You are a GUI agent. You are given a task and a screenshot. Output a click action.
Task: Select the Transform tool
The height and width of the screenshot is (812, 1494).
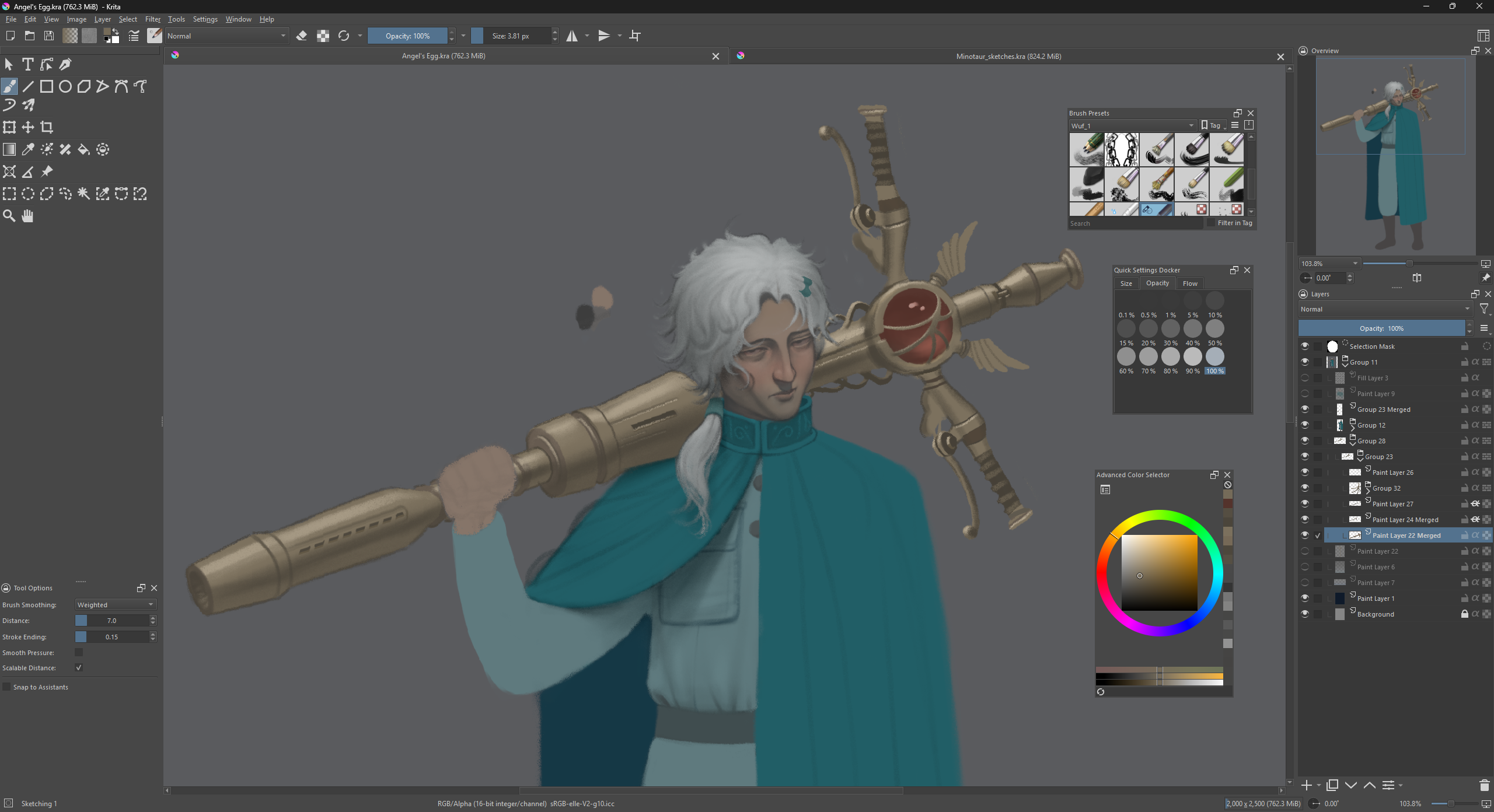(9, 127)
